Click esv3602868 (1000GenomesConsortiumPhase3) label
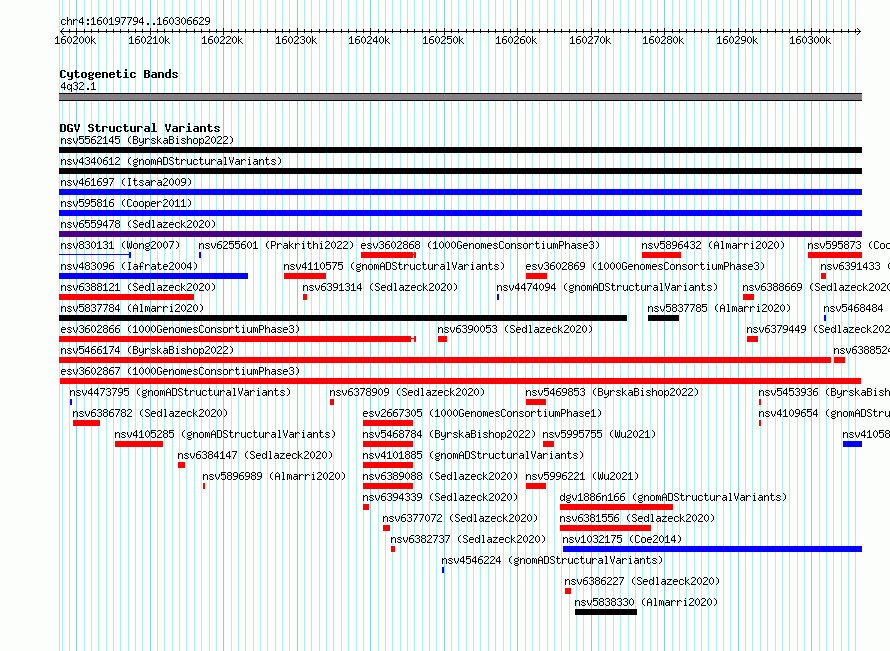Image resolution: width=890 pixels, height=651 pixels. coord(480,245)
